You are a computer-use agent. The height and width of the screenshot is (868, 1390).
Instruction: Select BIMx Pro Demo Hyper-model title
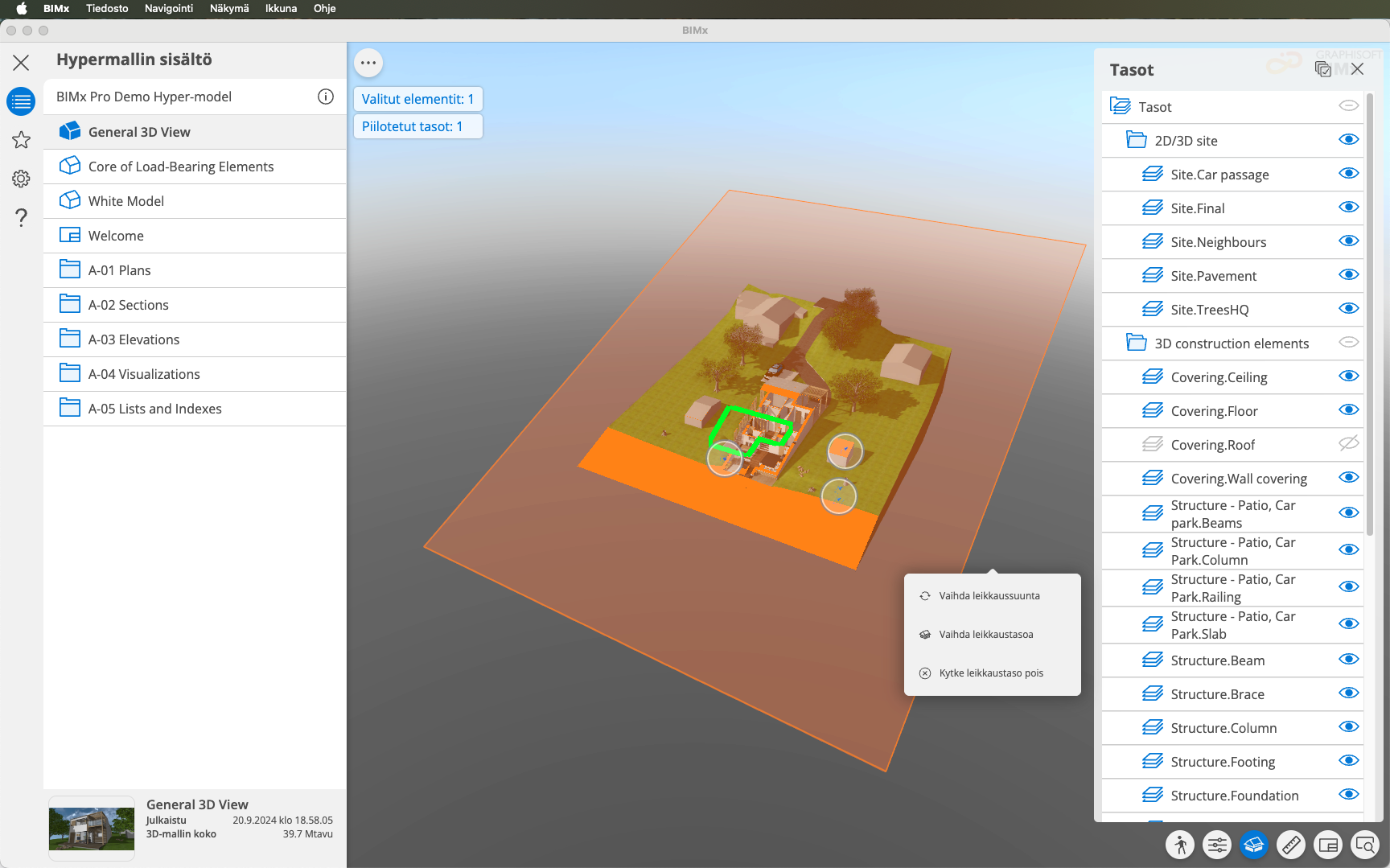144,97
